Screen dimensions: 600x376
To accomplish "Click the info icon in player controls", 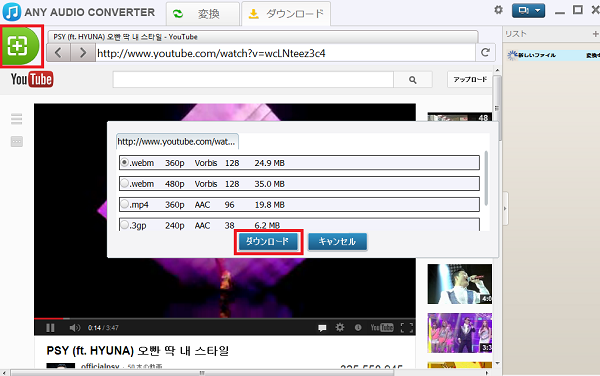I will click(x=358, y=327).
